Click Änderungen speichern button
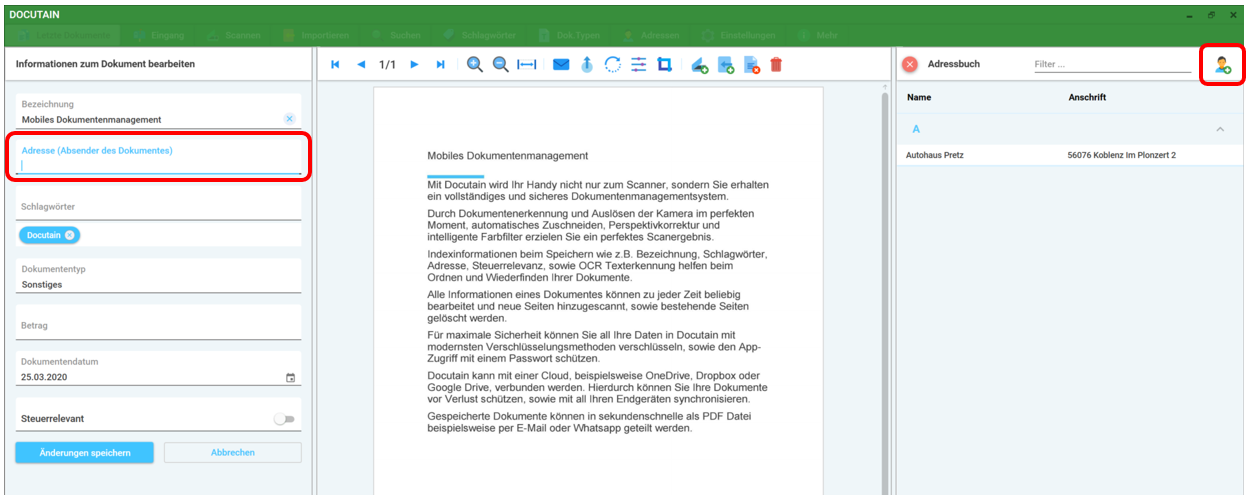Screen dimensions: 1251x502 (x=85, y=453)
